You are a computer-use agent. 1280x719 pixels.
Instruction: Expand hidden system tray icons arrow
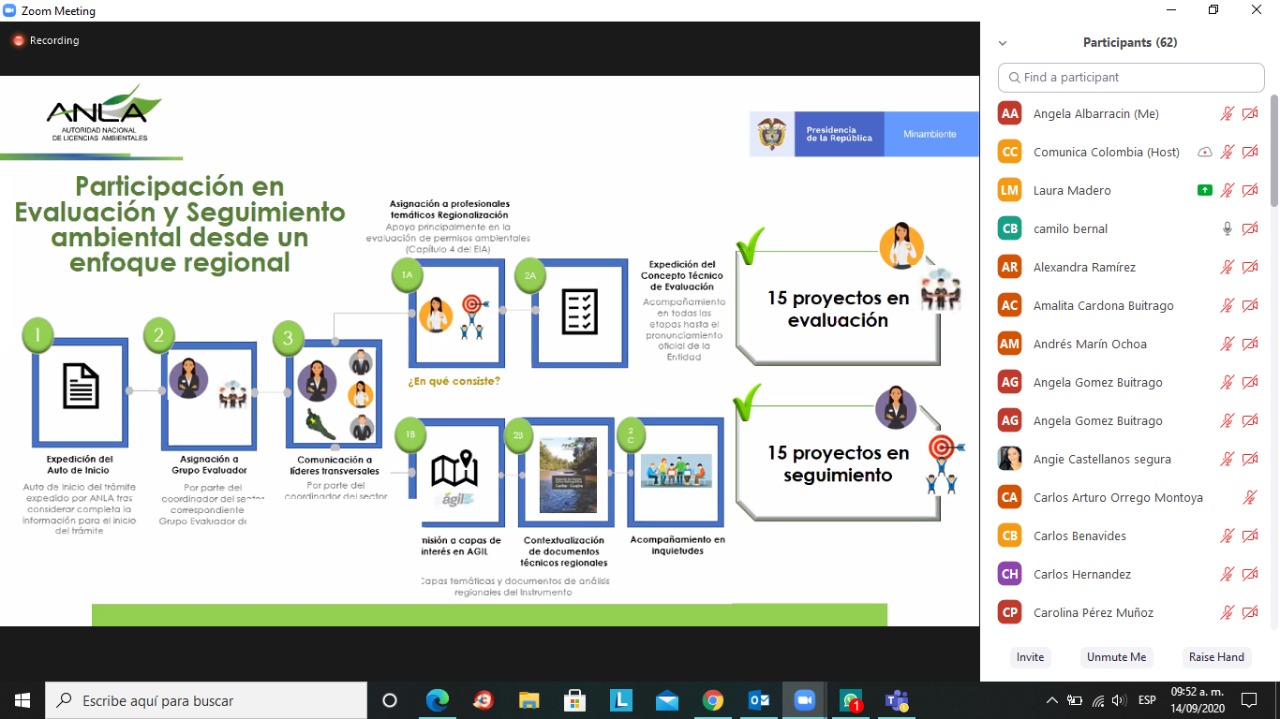1051,700
